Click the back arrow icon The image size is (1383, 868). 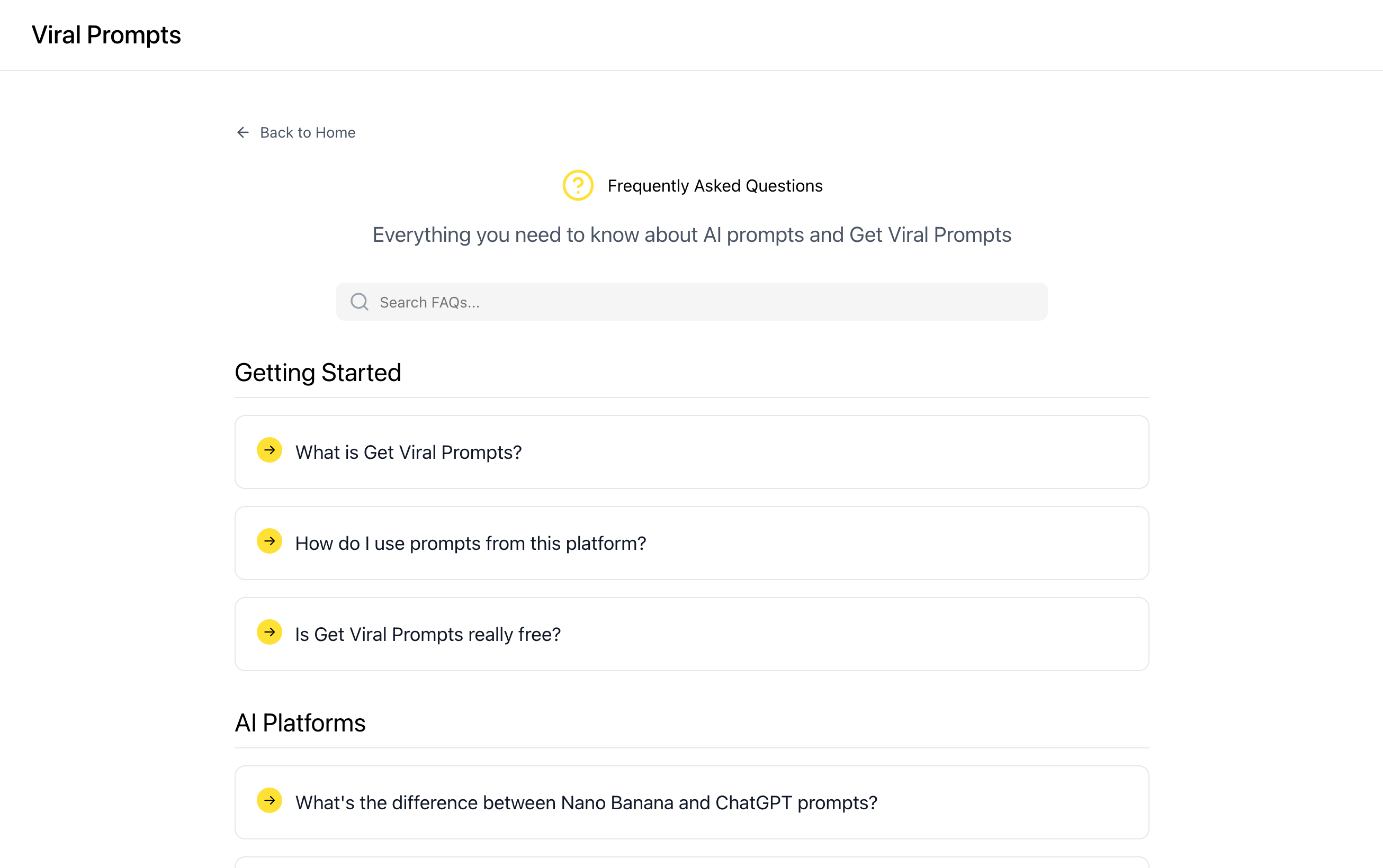[x=243, y=133]
